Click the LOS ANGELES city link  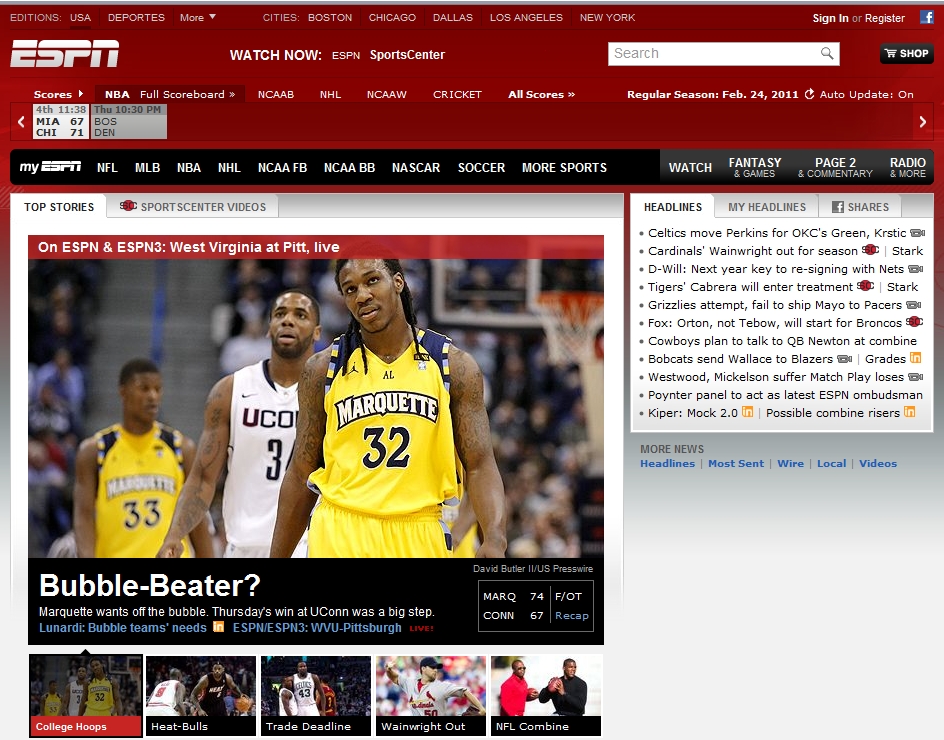pos(526,17)
